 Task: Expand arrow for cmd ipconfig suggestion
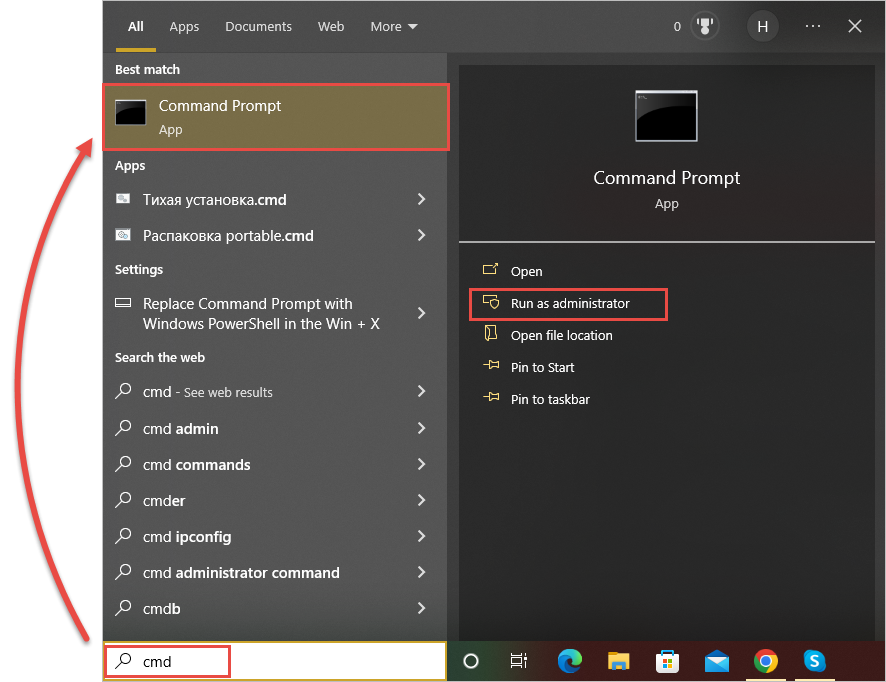pyautogui.click(x=421, y=536)
